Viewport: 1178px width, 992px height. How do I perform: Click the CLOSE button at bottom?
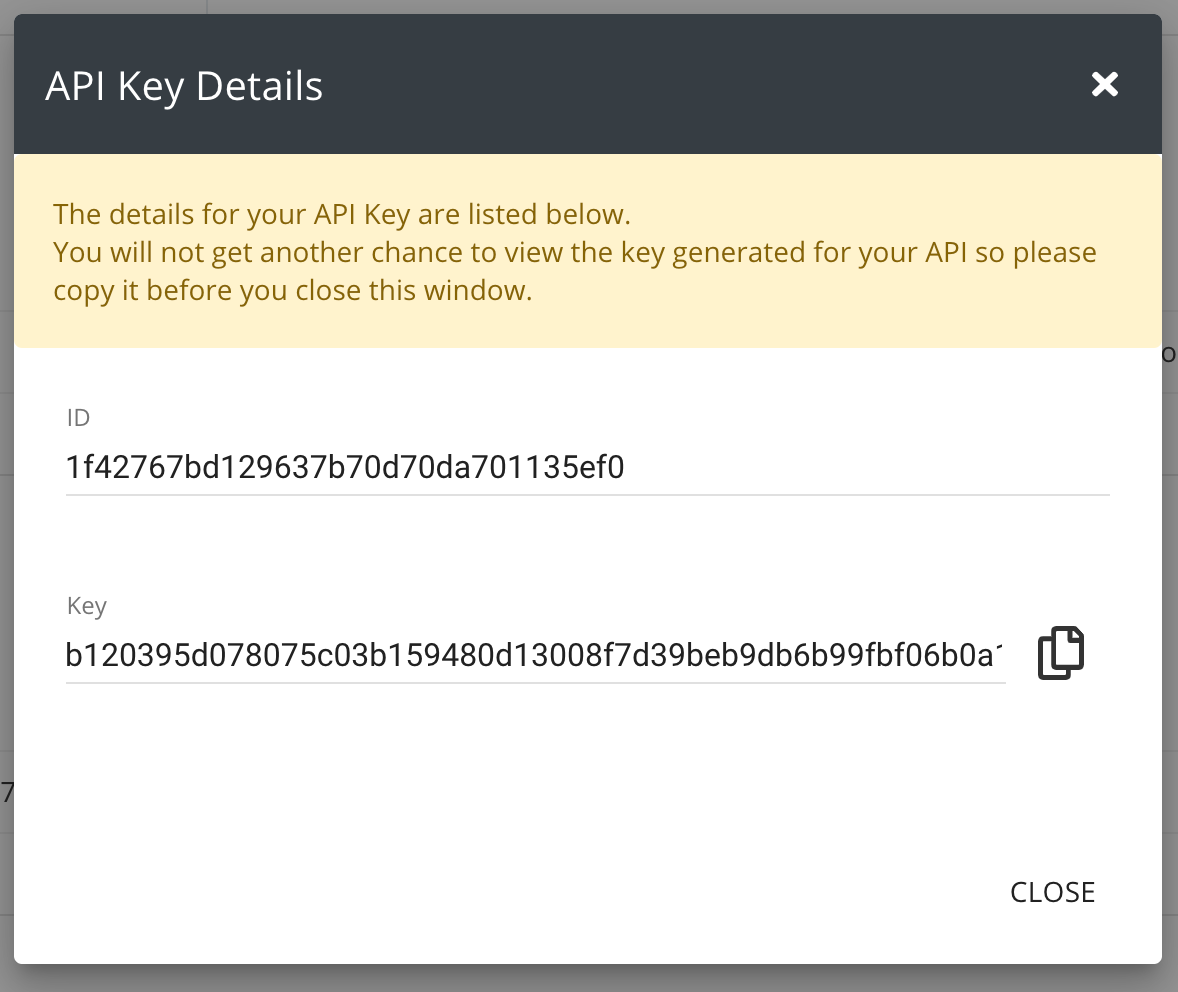pos(1052,892)
